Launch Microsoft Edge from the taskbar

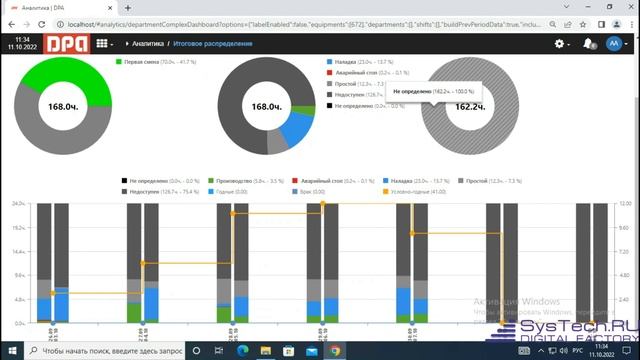coord(243,351)
